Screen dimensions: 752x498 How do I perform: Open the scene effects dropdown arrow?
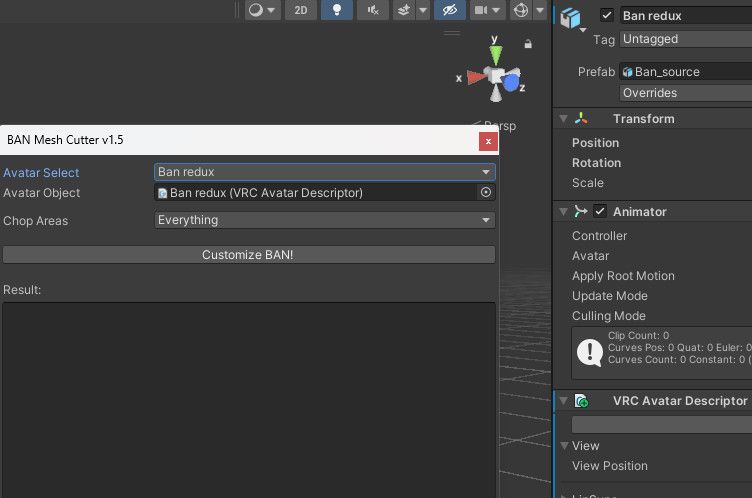[x=423, y=10]
